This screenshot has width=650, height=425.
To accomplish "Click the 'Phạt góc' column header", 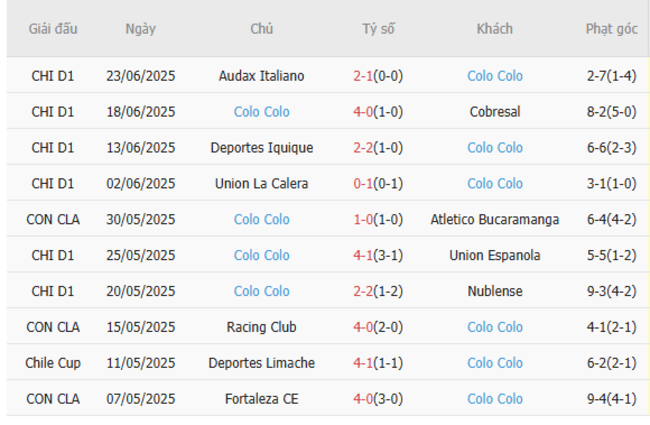I will pos(611,29).
